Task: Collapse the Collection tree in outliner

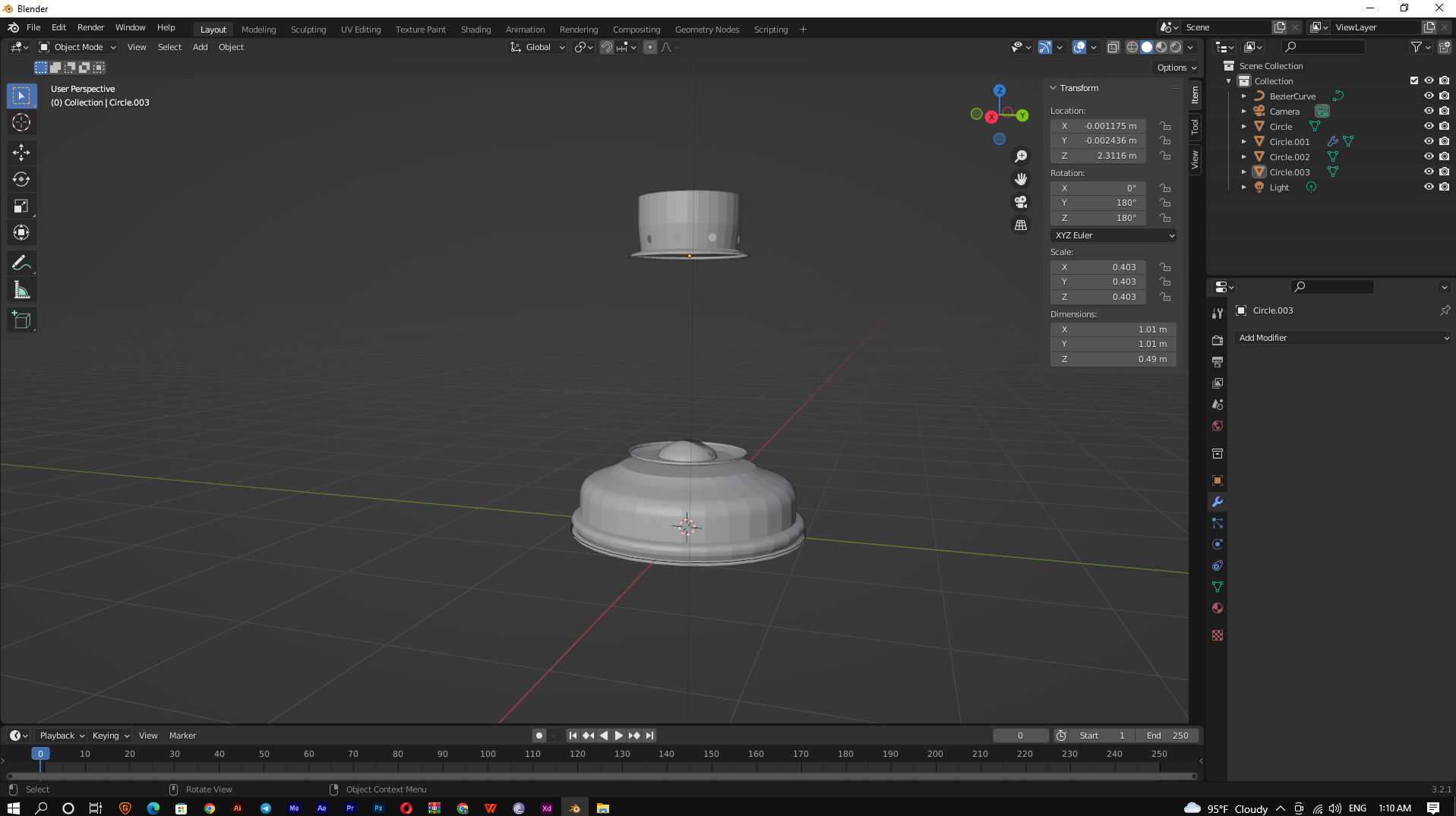Action: (x=1228, y=81)
